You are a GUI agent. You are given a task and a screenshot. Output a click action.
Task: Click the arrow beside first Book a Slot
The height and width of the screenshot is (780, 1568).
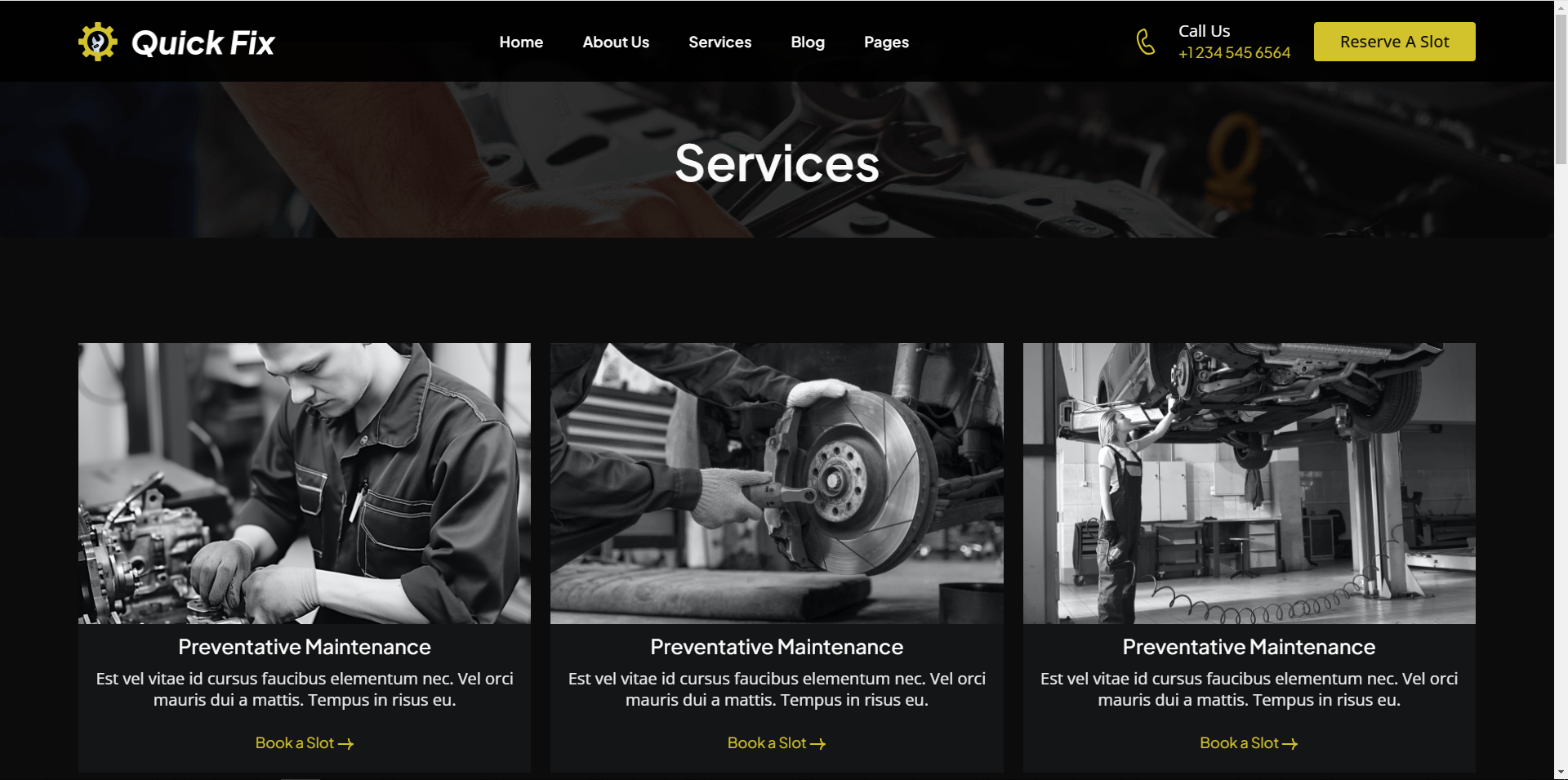coord(346,744)
